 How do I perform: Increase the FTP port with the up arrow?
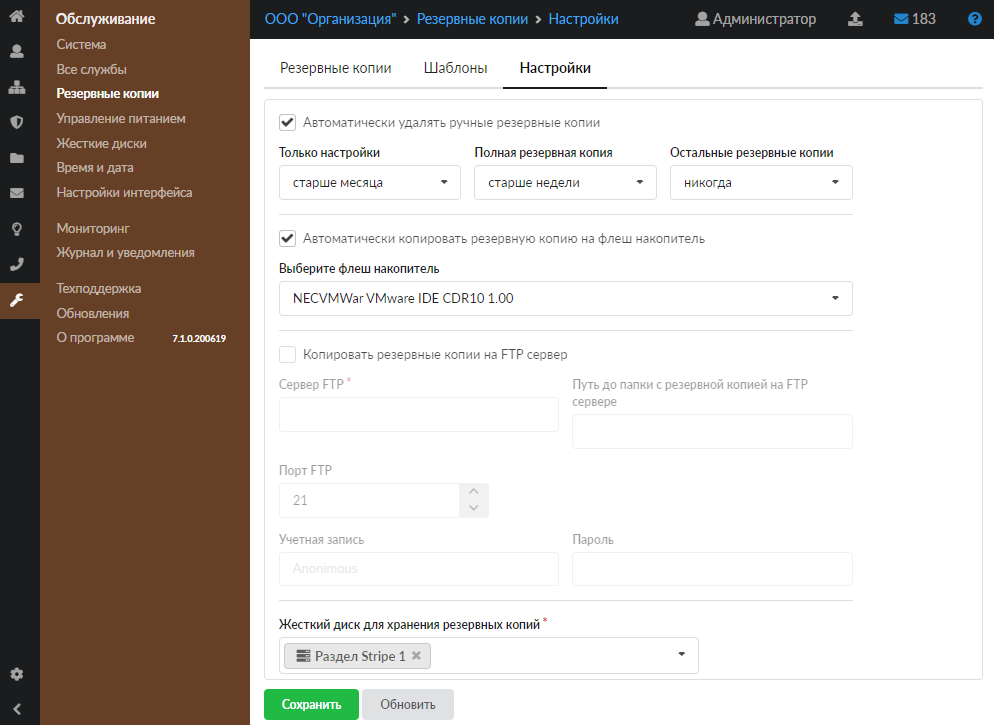[474, 492]
